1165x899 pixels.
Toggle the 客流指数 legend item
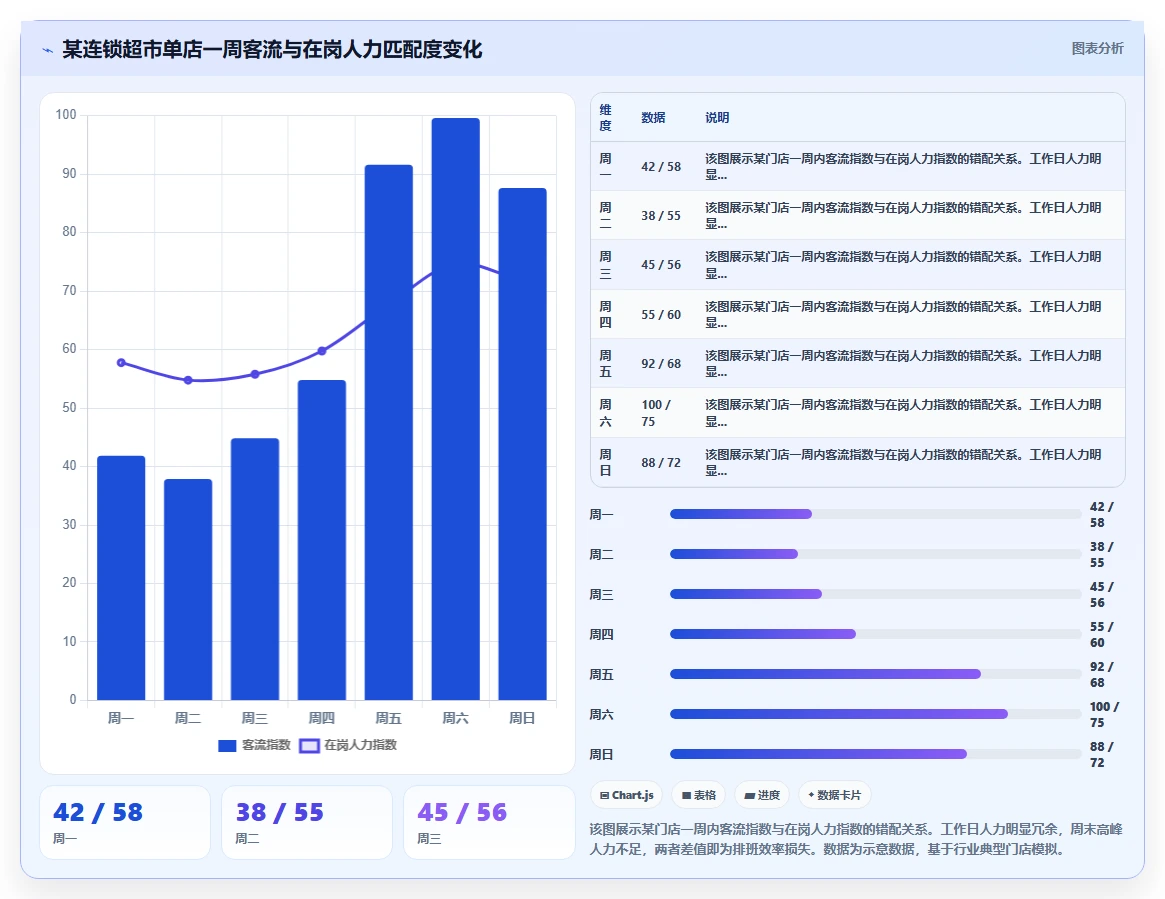(x=254, y=745)
